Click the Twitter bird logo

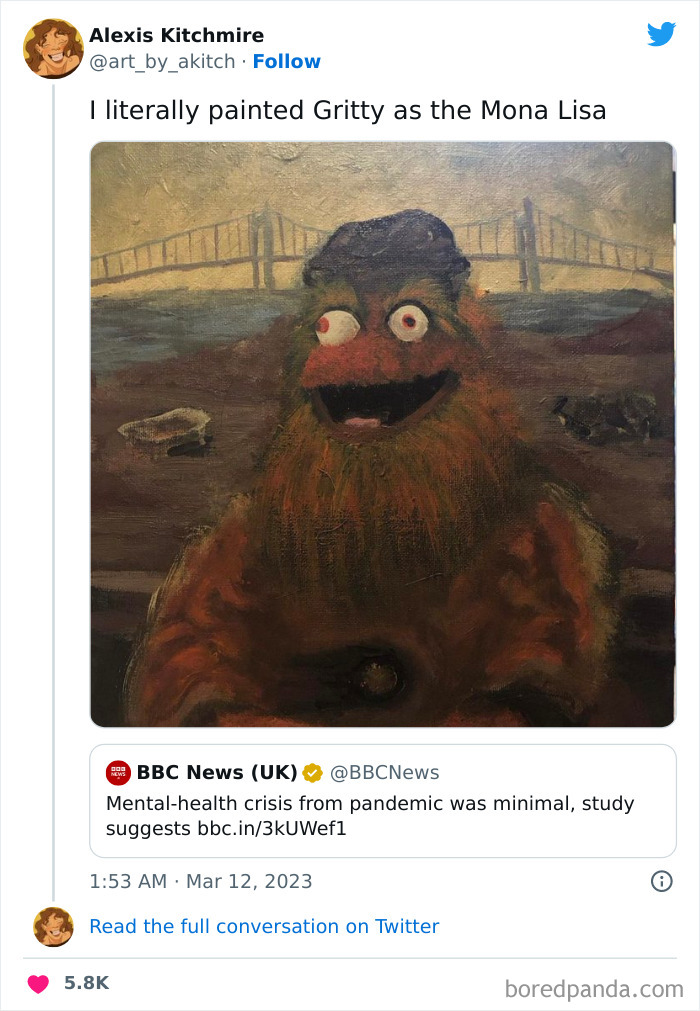click(661, 35)
